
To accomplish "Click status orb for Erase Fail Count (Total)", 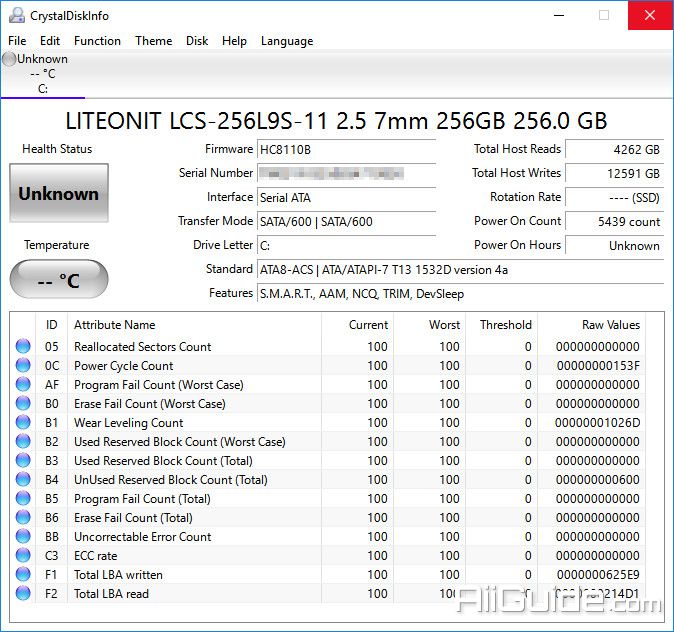I will [23, 517].
